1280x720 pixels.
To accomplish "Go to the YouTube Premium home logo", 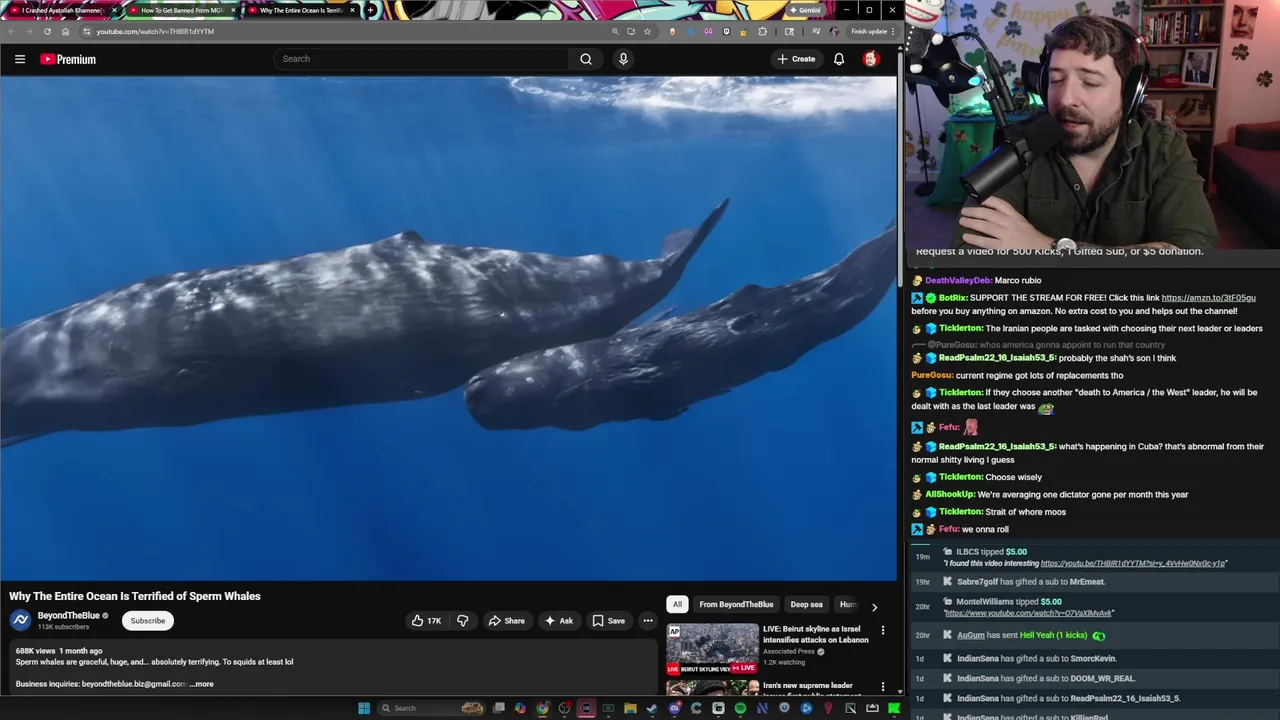I will click(68, 59).
